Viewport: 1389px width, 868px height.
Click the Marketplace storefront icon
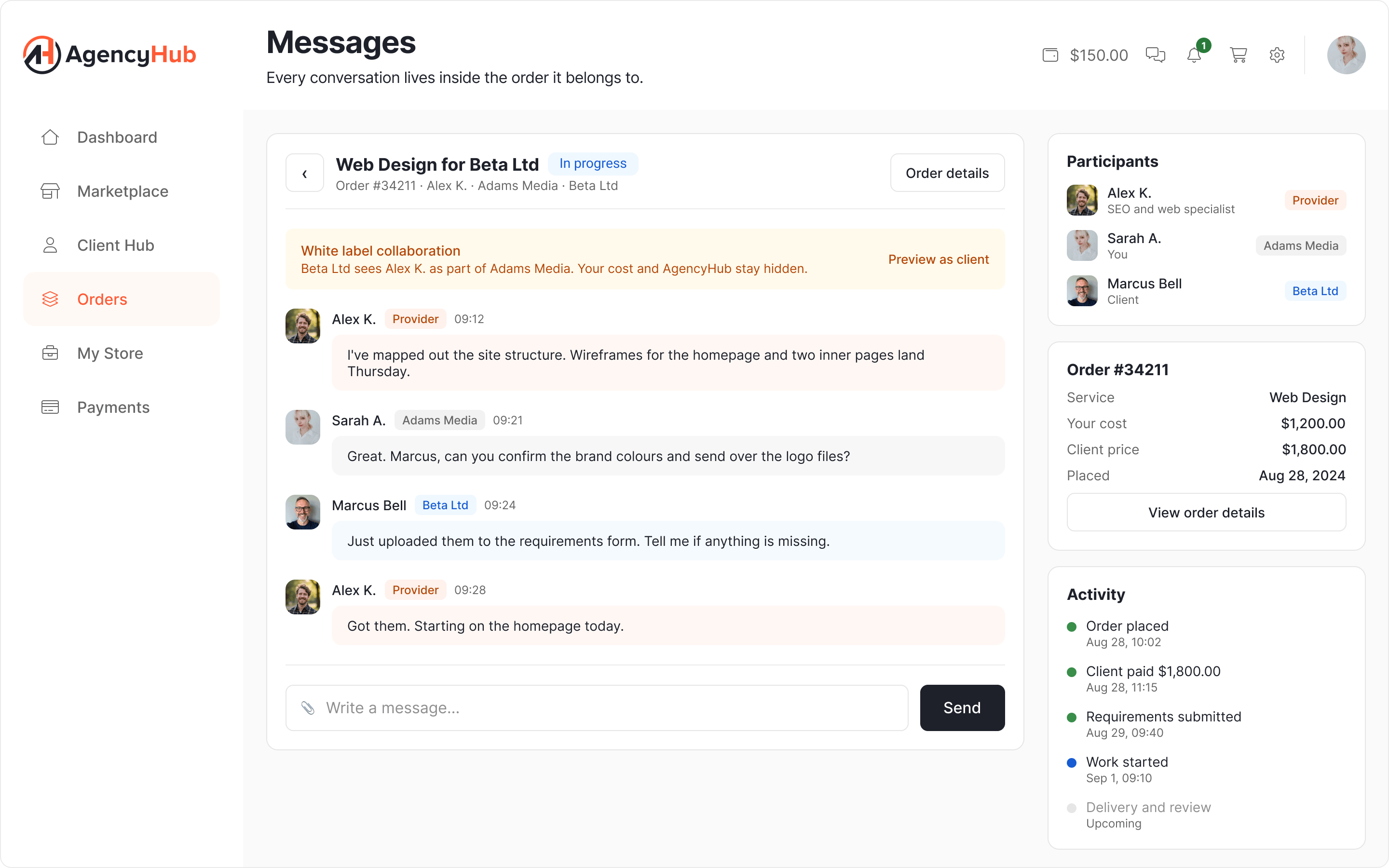50,191
